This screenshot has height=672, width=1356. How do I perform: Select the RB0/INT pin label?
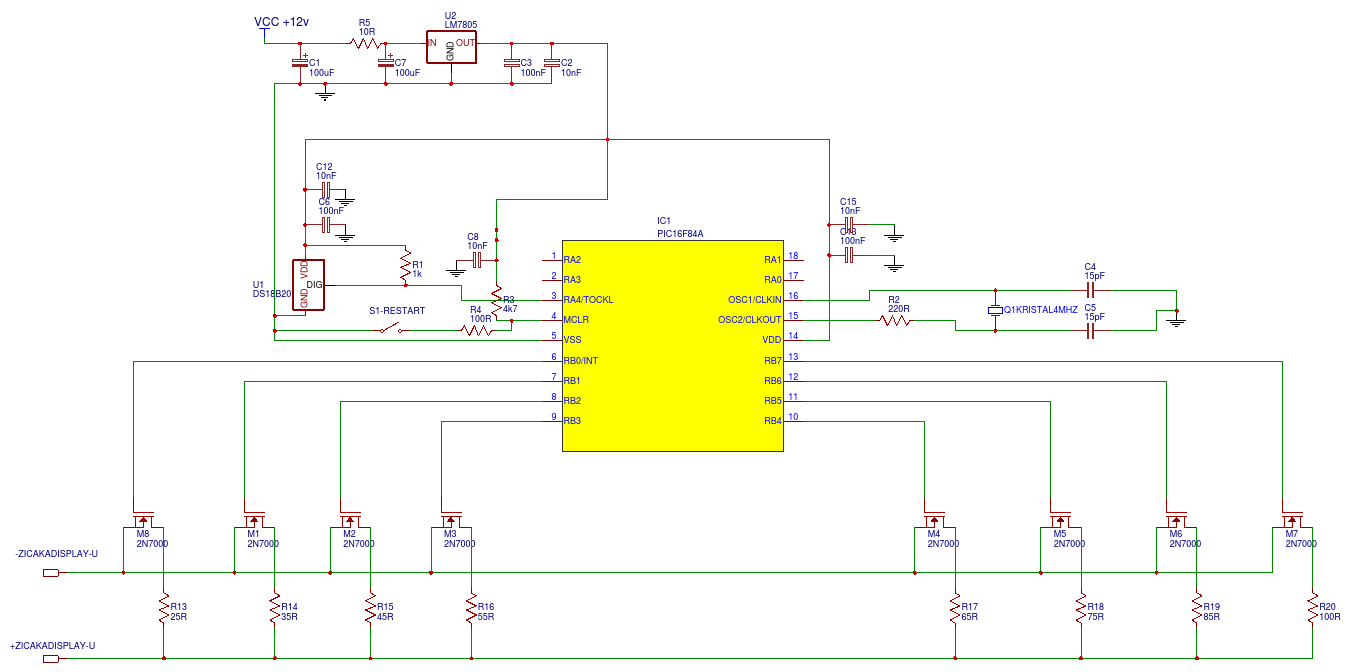[x=582, y=360]
